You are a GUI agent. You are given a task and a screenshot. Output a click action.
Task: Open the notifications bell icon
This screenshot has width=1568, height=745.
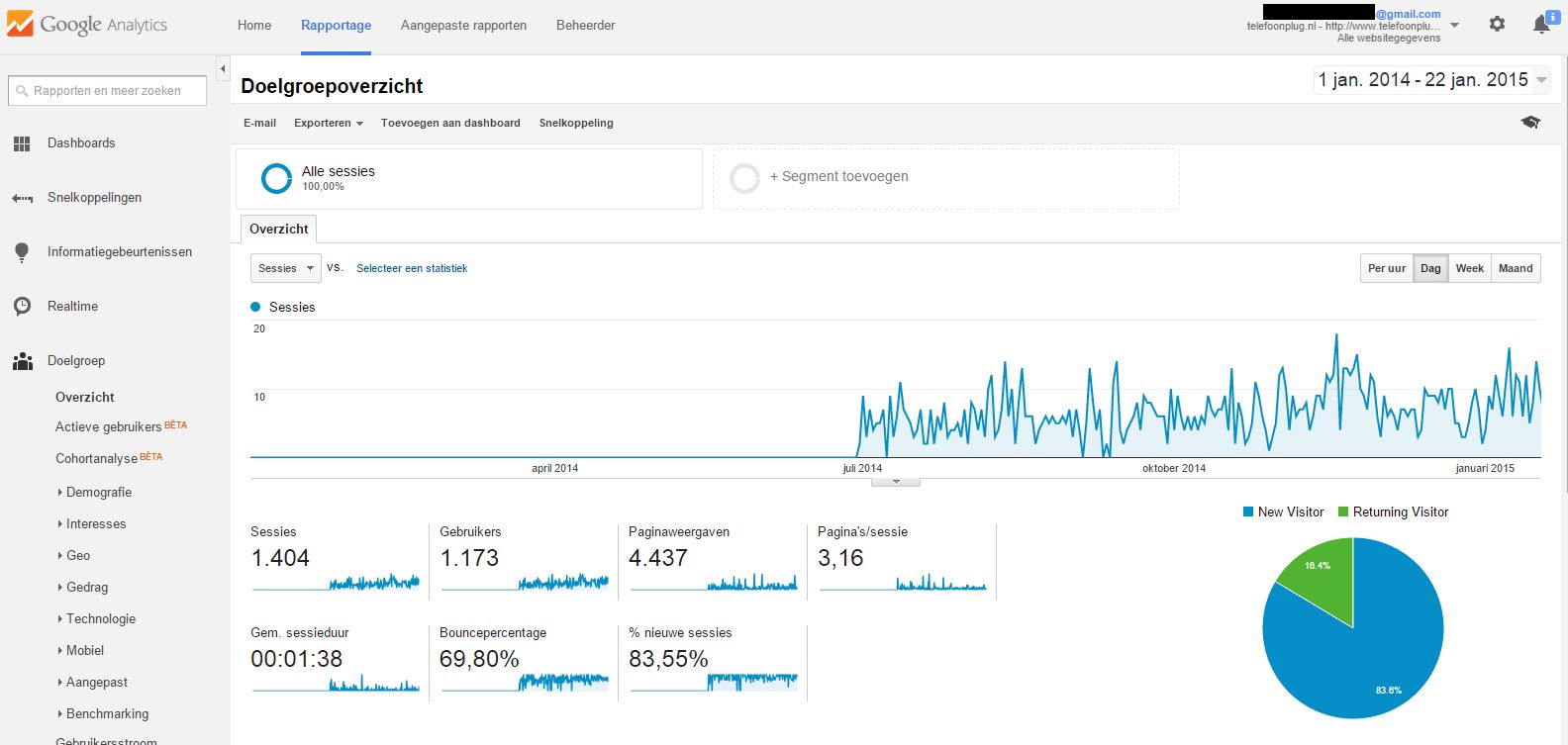[x=1541, y=24]
